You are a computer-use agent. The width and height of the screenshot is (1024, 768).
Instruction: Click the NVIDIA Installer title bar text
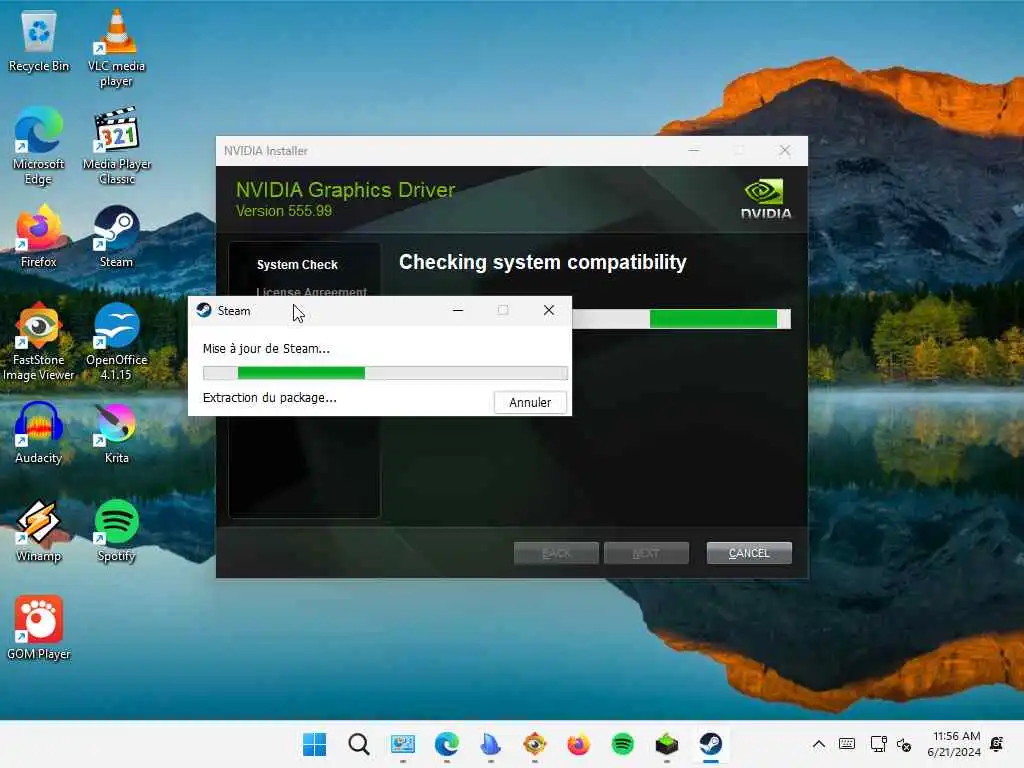[266, 151]
